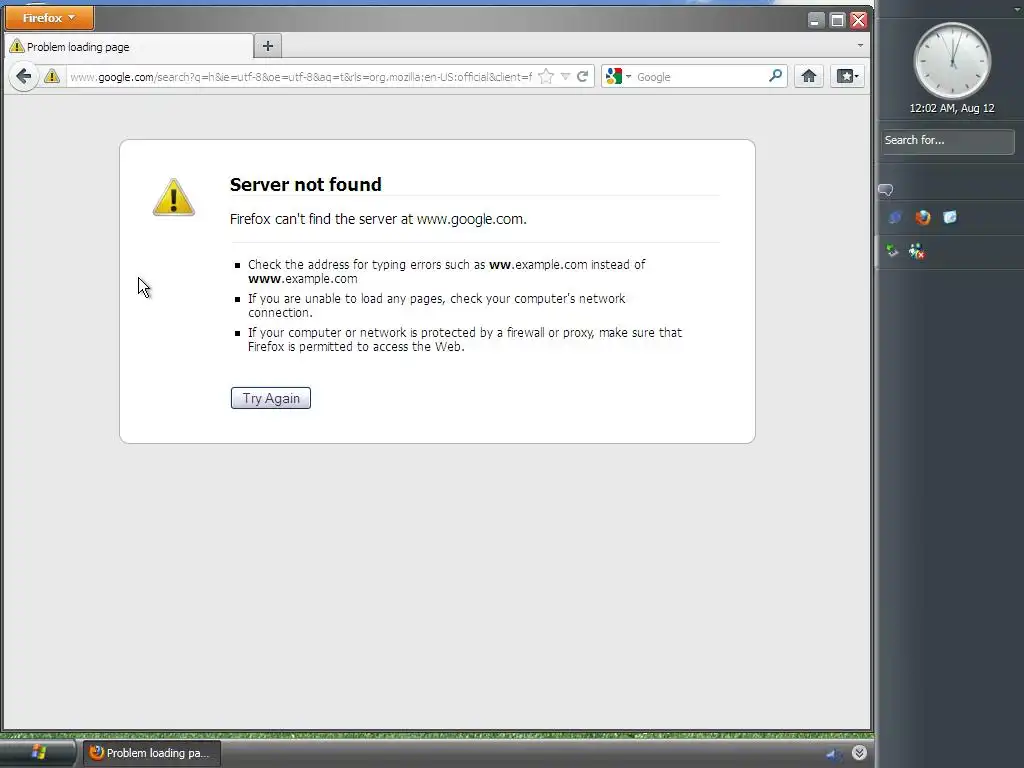Open the URL history dropdown arrow

tap(566, 76)
